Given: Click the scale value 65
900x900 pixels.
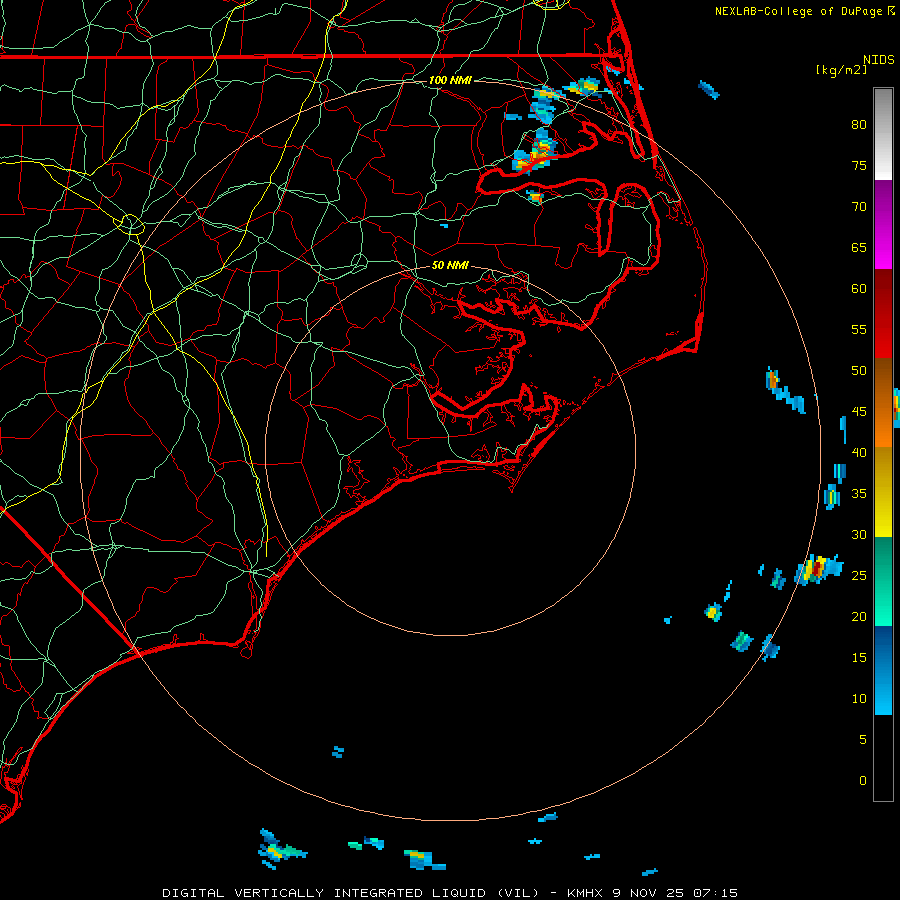Looking at the screenshot, I should coord(859,247).
